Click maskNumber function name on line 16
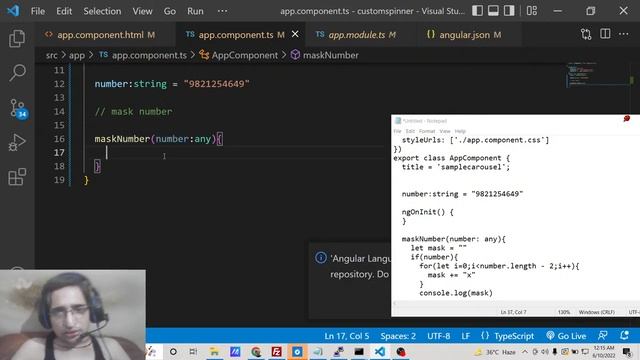The height and width of the screenshot is (360, 640). click(122, 139)
